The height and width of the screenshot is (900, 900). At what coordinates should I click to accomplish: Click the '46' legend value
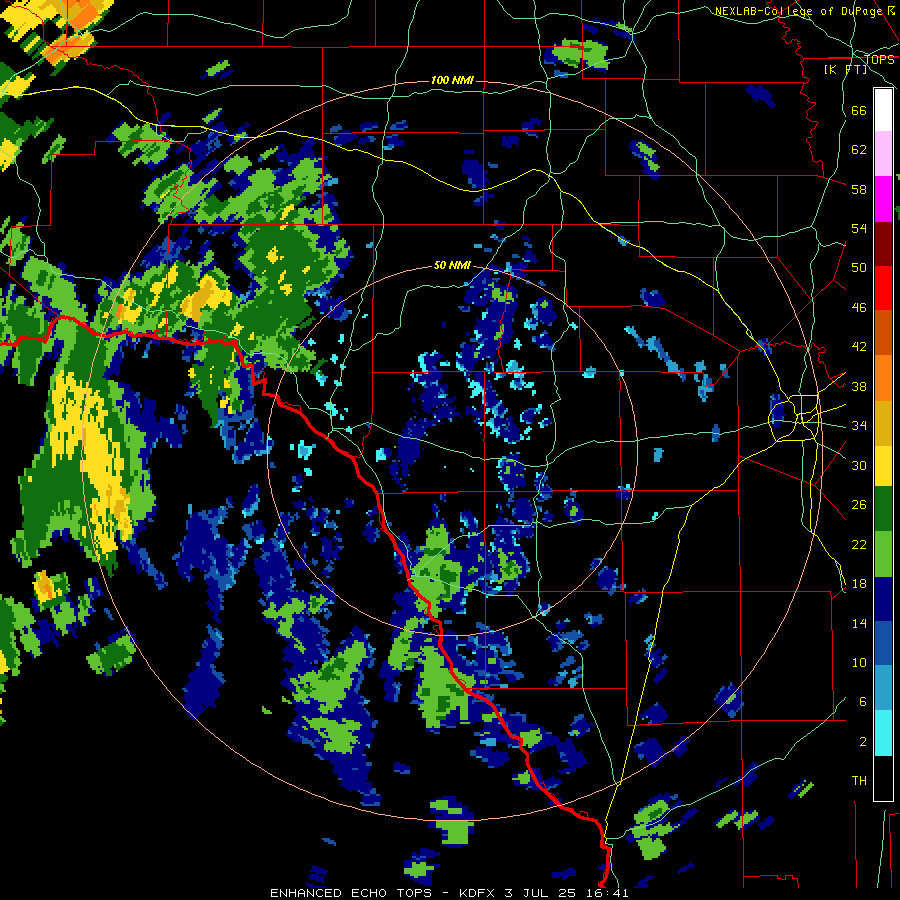859,308
